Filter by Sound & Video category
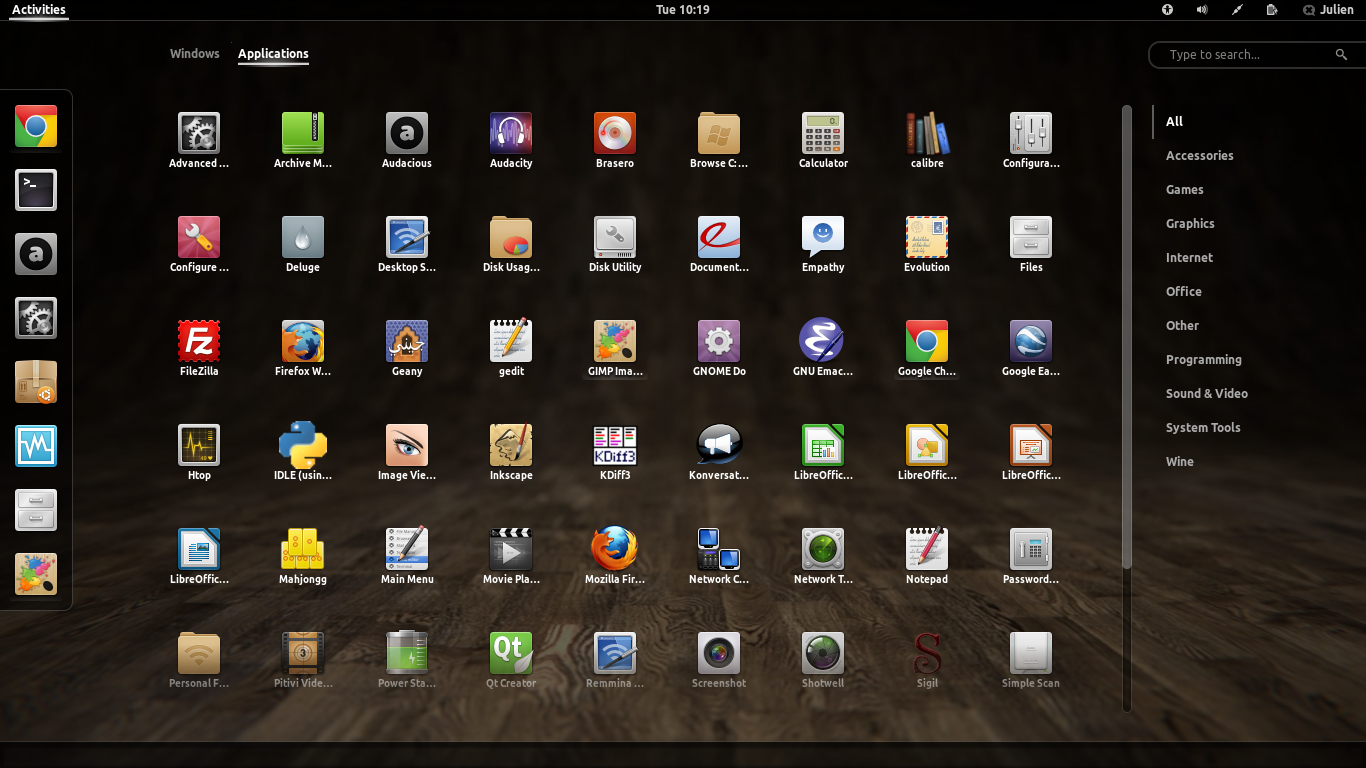The image size is (1366, 768). (x=1206, y=393)
